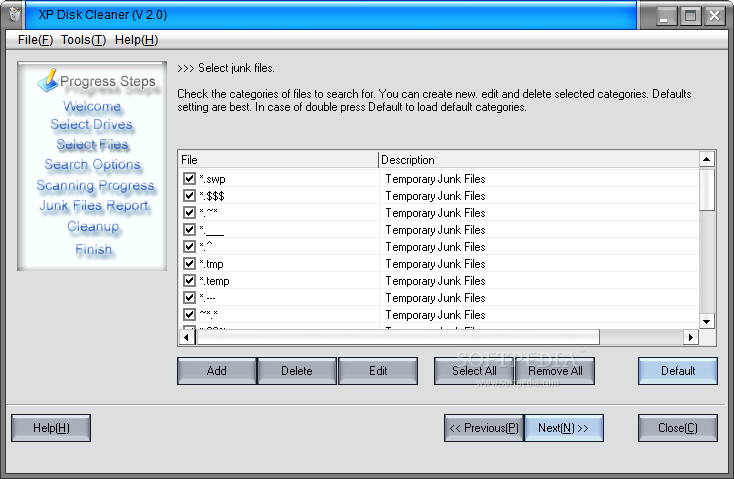The image size is (734, 479).
Task: Click the XP Disk Cleaner title bar icon
Action: (14, 14)
